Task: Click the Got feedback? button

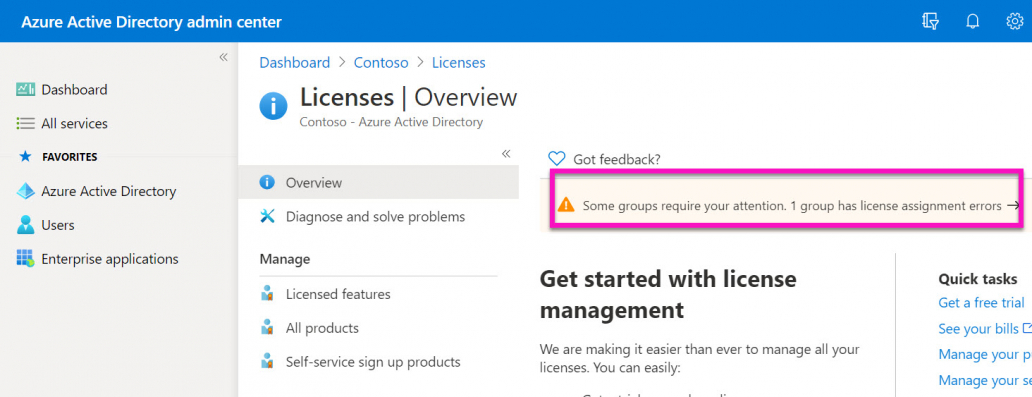Action: coord(604,159)
